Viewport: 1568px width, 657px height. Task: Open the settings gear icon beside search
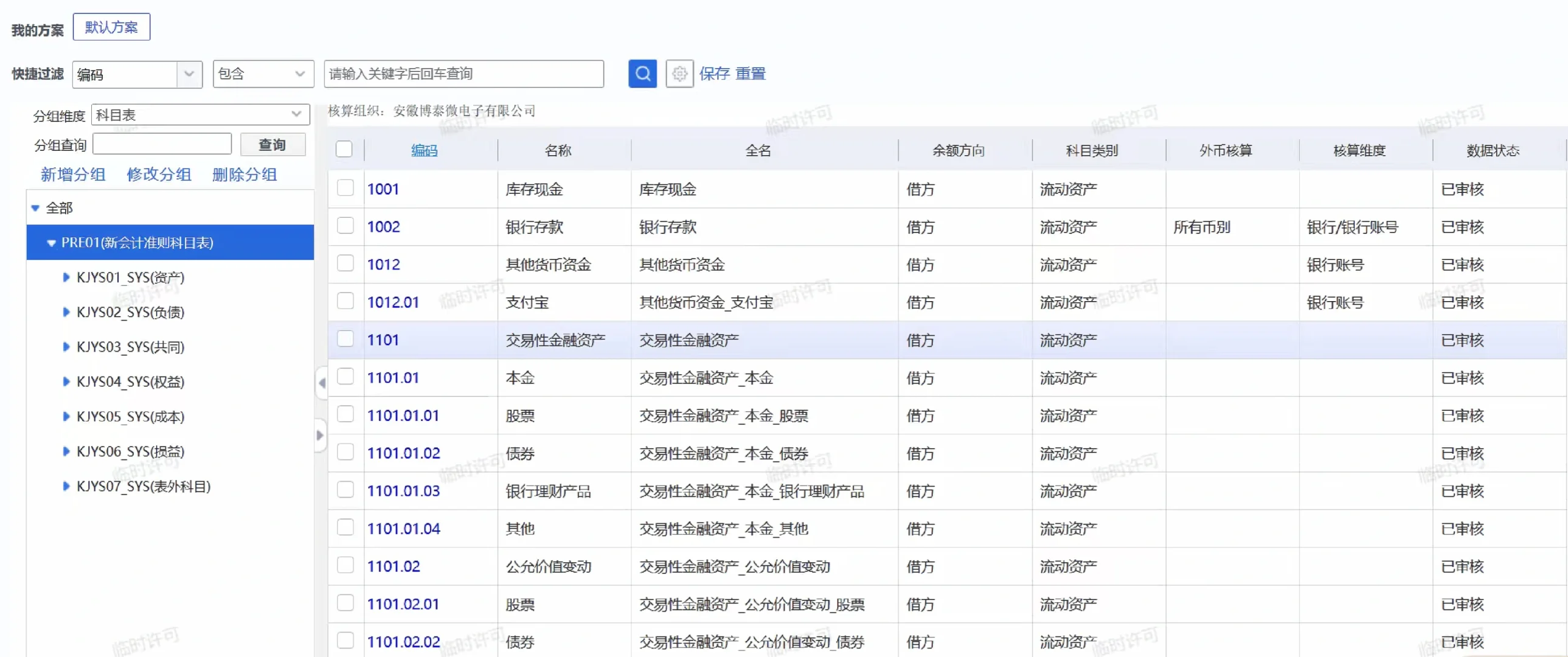(x=679, y=73)
